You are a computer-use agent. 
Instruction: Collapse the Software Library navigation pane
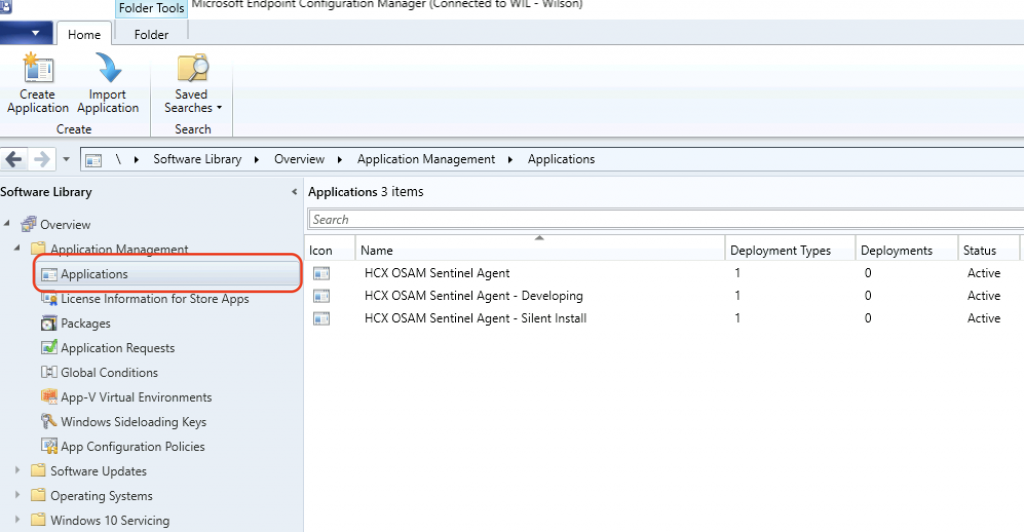pyautogui.click(x=294, y=192)
